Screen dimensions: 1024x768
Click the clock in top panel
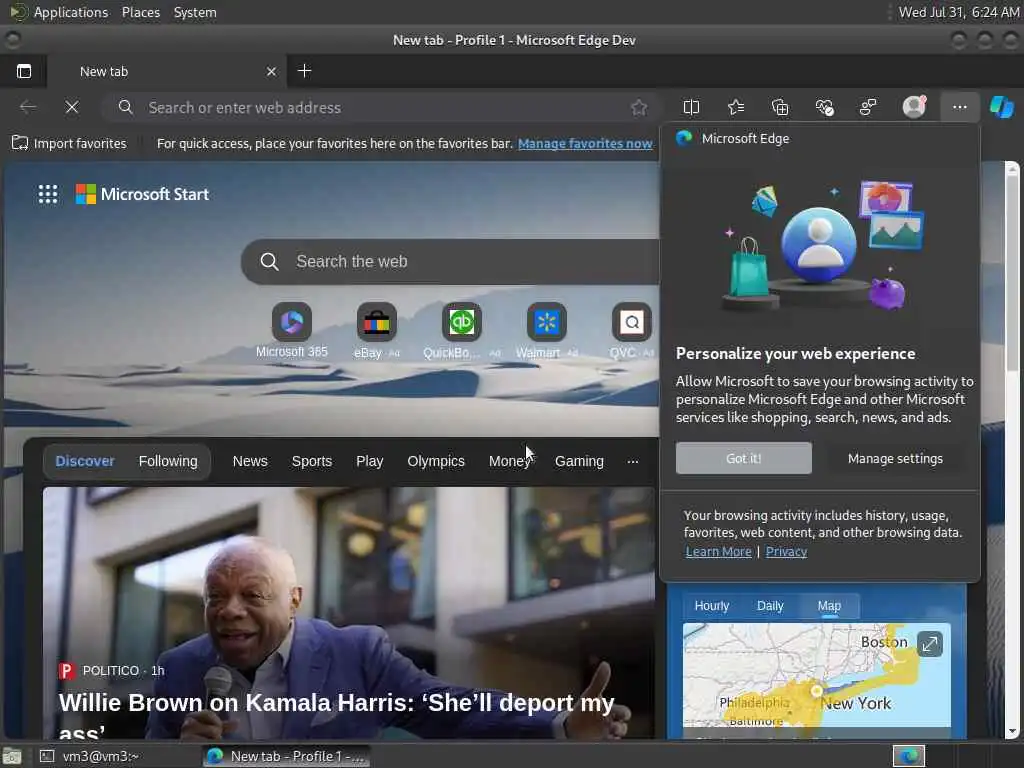959,12
